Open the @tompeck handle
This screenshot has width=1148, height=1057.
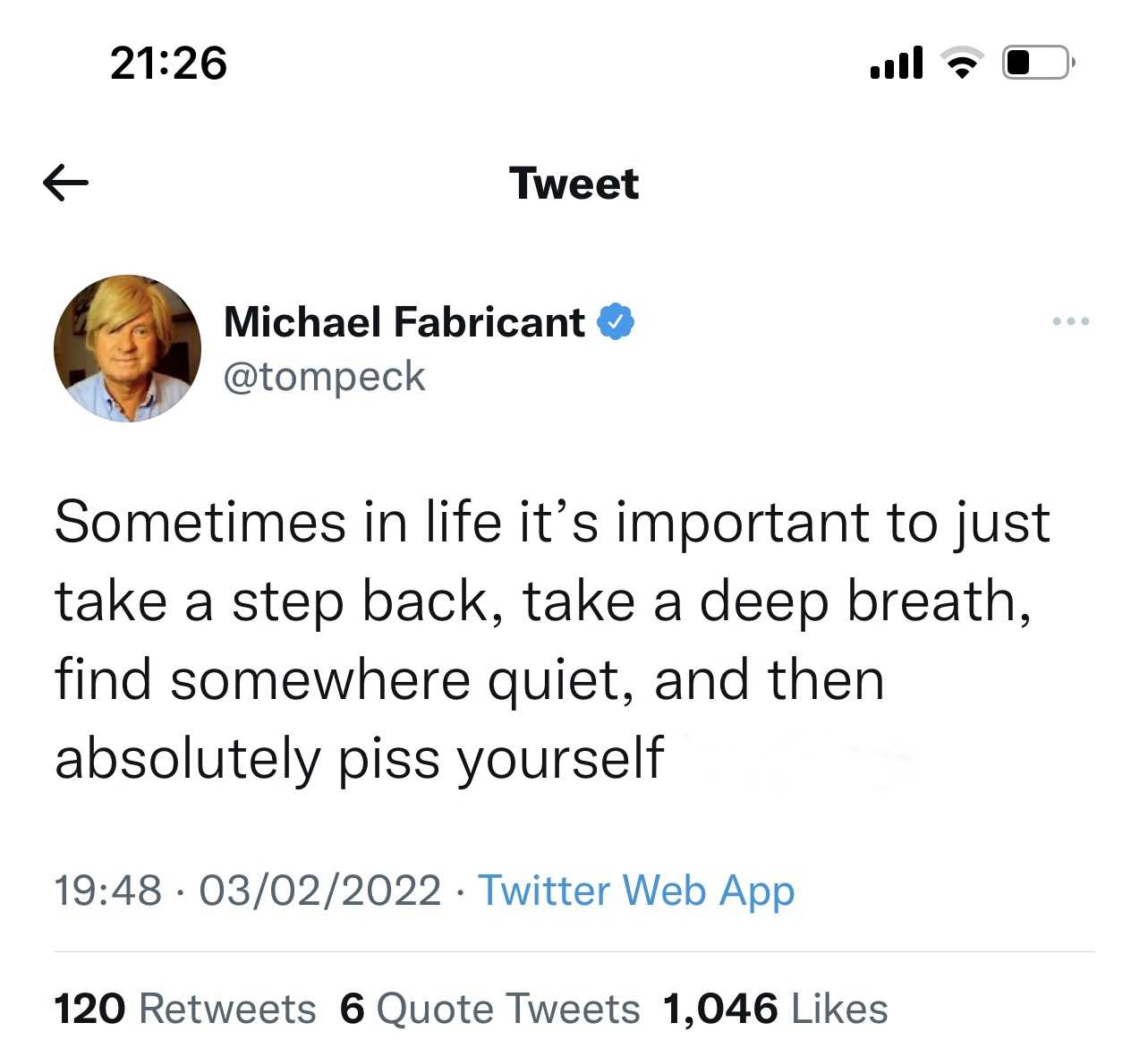coord(324,377)
